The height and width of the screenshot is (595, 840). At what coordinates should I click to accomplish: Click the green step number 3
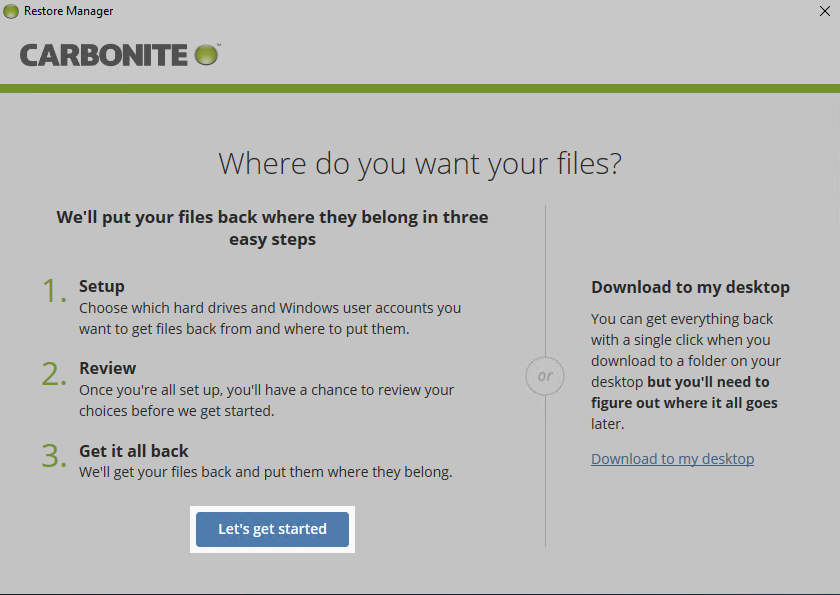54,455
